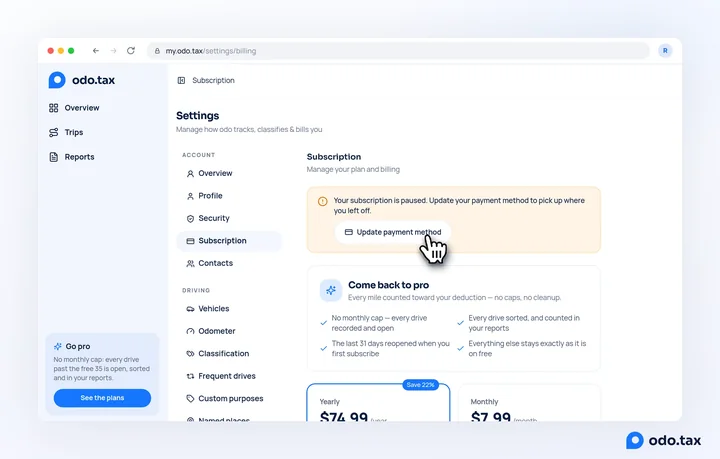Click the Contacts people icon
The height and width of the screenshot is (459, 720).
coord(190,263)
